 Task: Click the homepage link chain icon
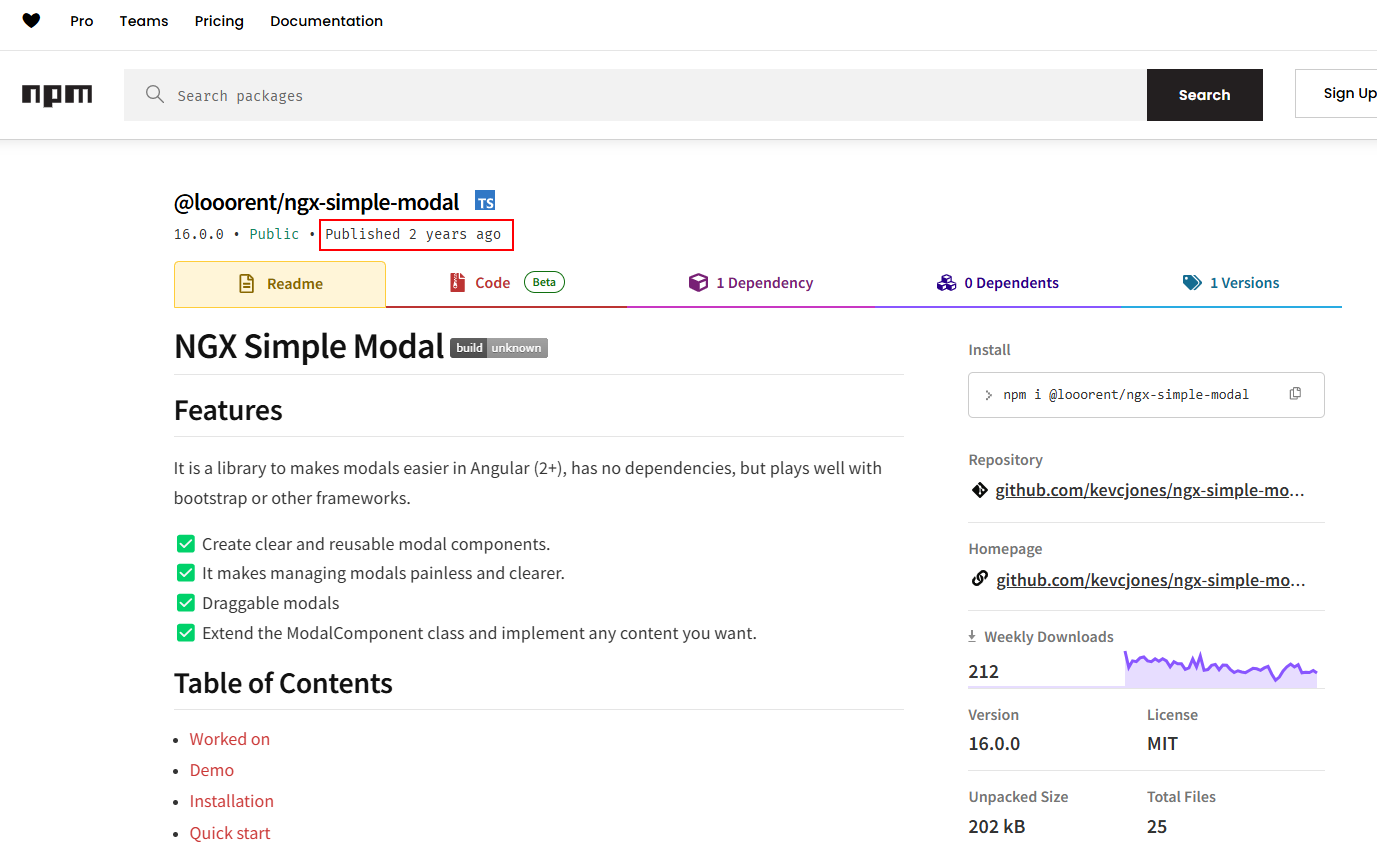tap(979, 579)
